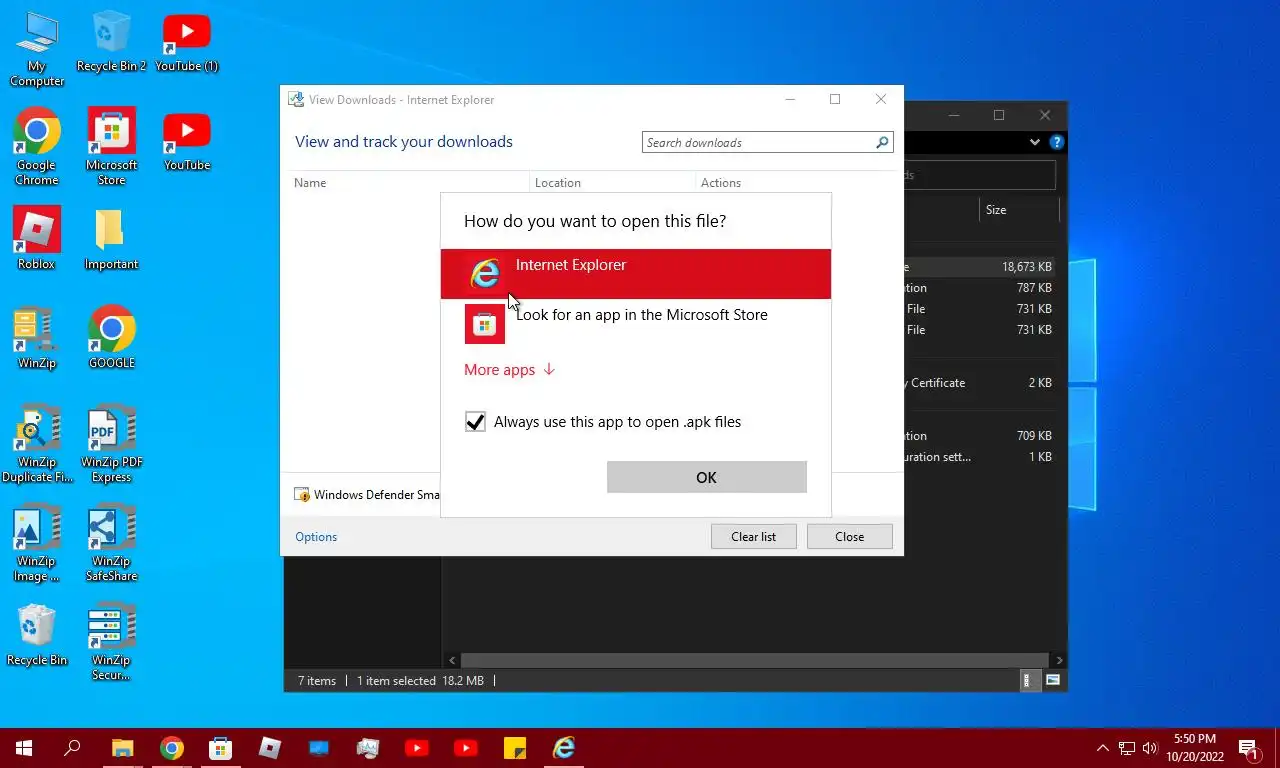Open Microsoft Store from the taskbar
The image size is (1280, 768).
click(x=221, y=748)
